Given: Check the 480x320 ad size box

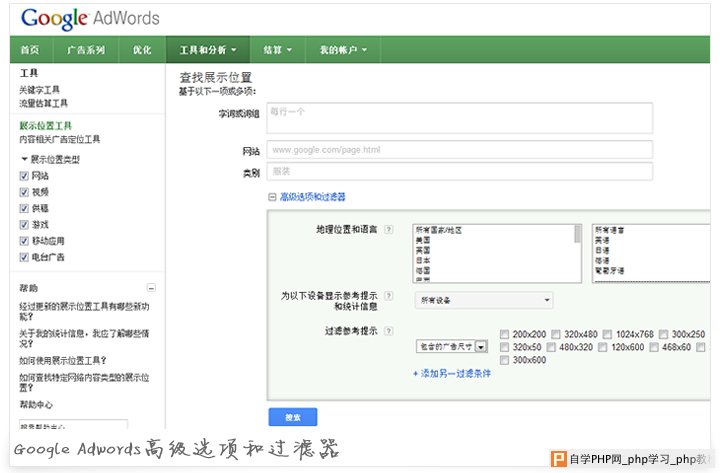Looking at the screenshot, I should point(551,347).
